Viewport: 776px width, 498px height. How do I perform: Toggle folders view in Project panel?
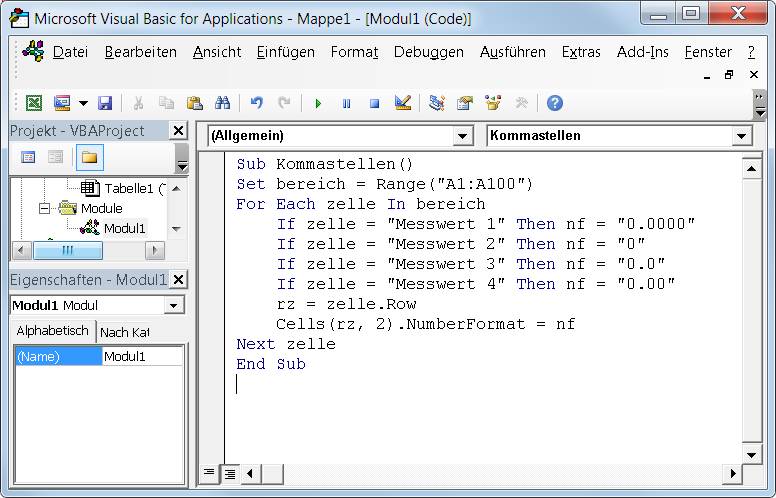pyautogui.click(x=90, y=157)
